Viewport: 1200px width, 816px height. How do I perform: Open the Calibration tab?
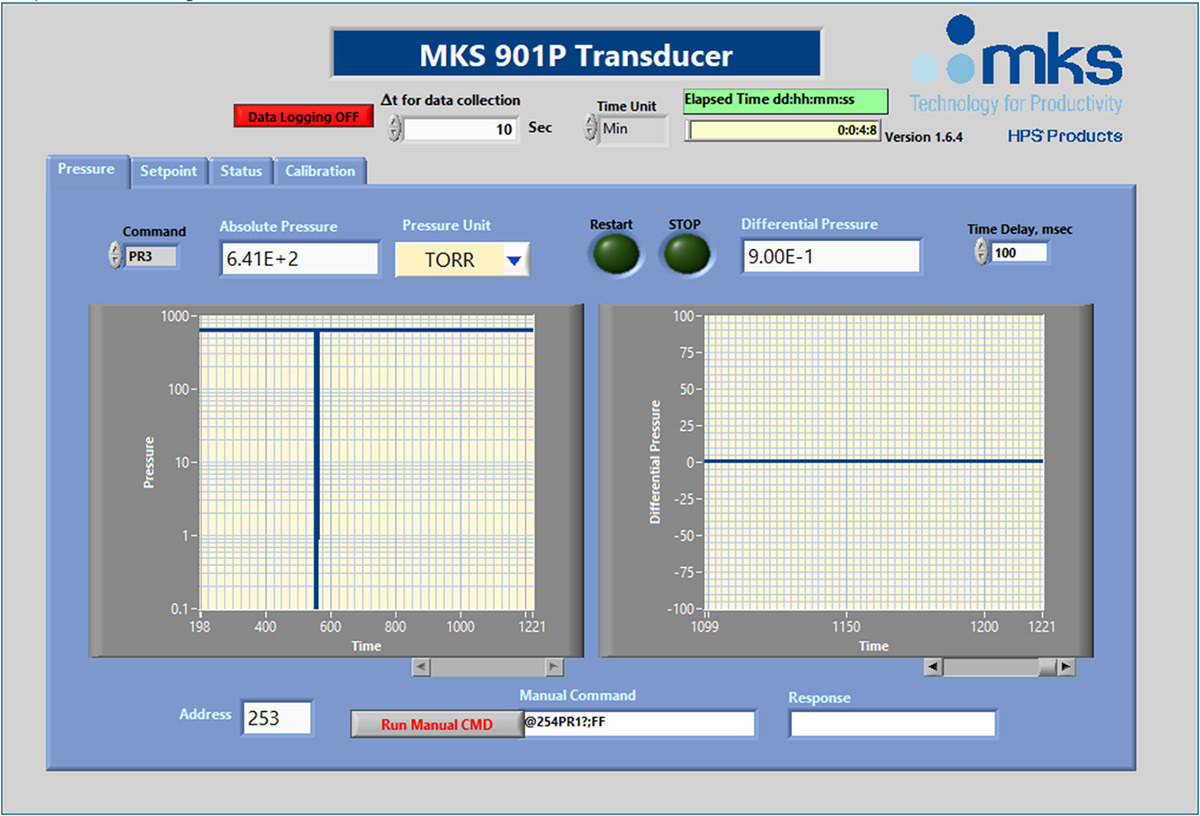[x=320, y=171]
